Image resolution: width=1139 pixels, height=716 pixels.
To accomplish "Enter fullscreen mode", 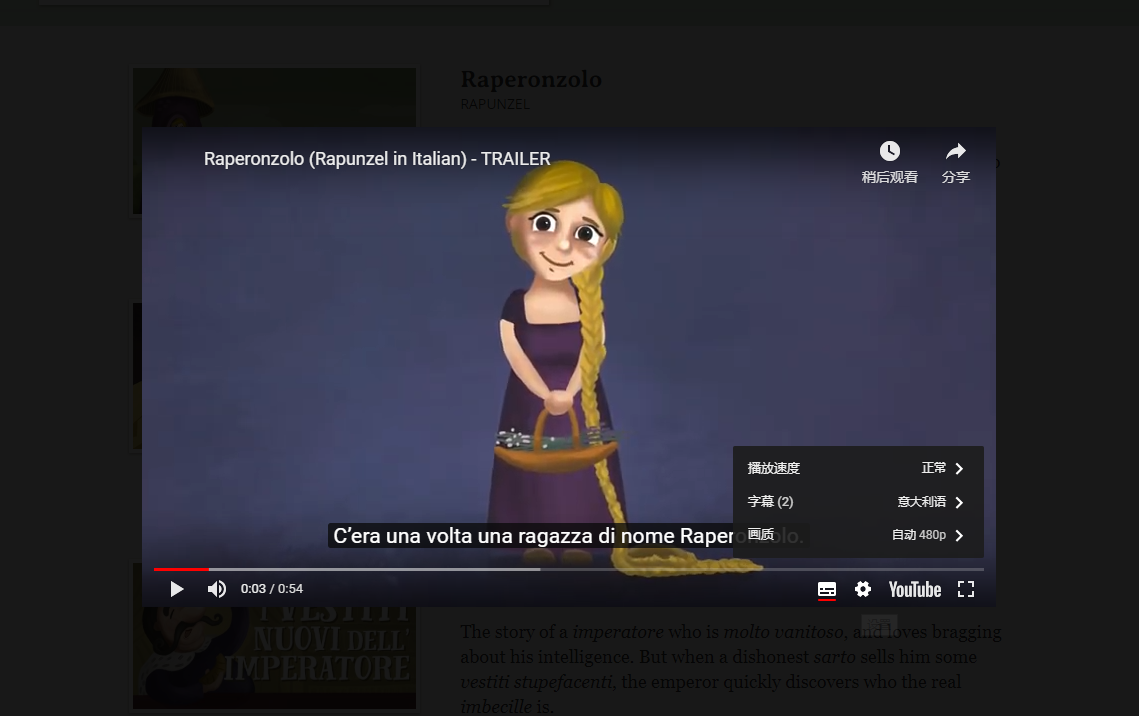I will tap(965, 589).
